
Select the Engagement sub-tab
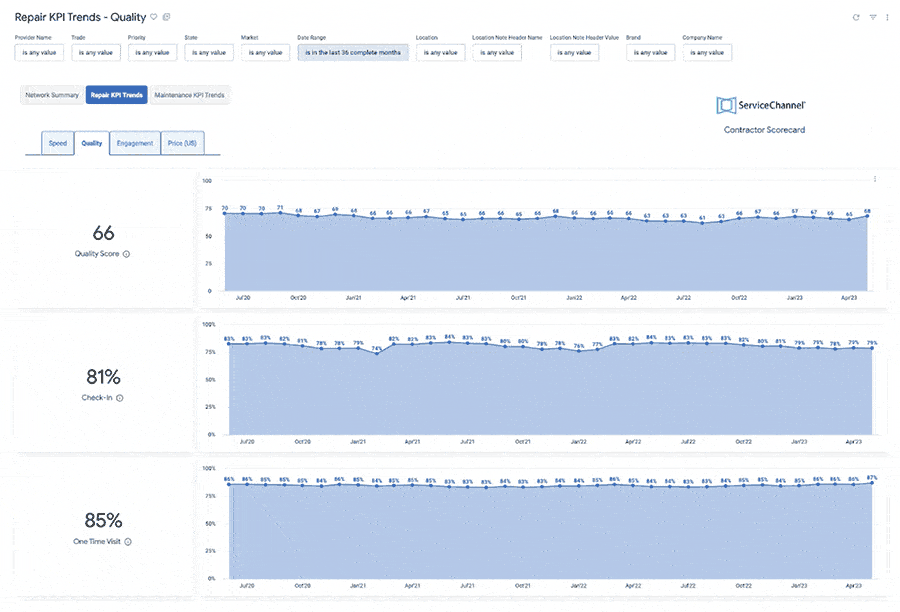(135, 143)
